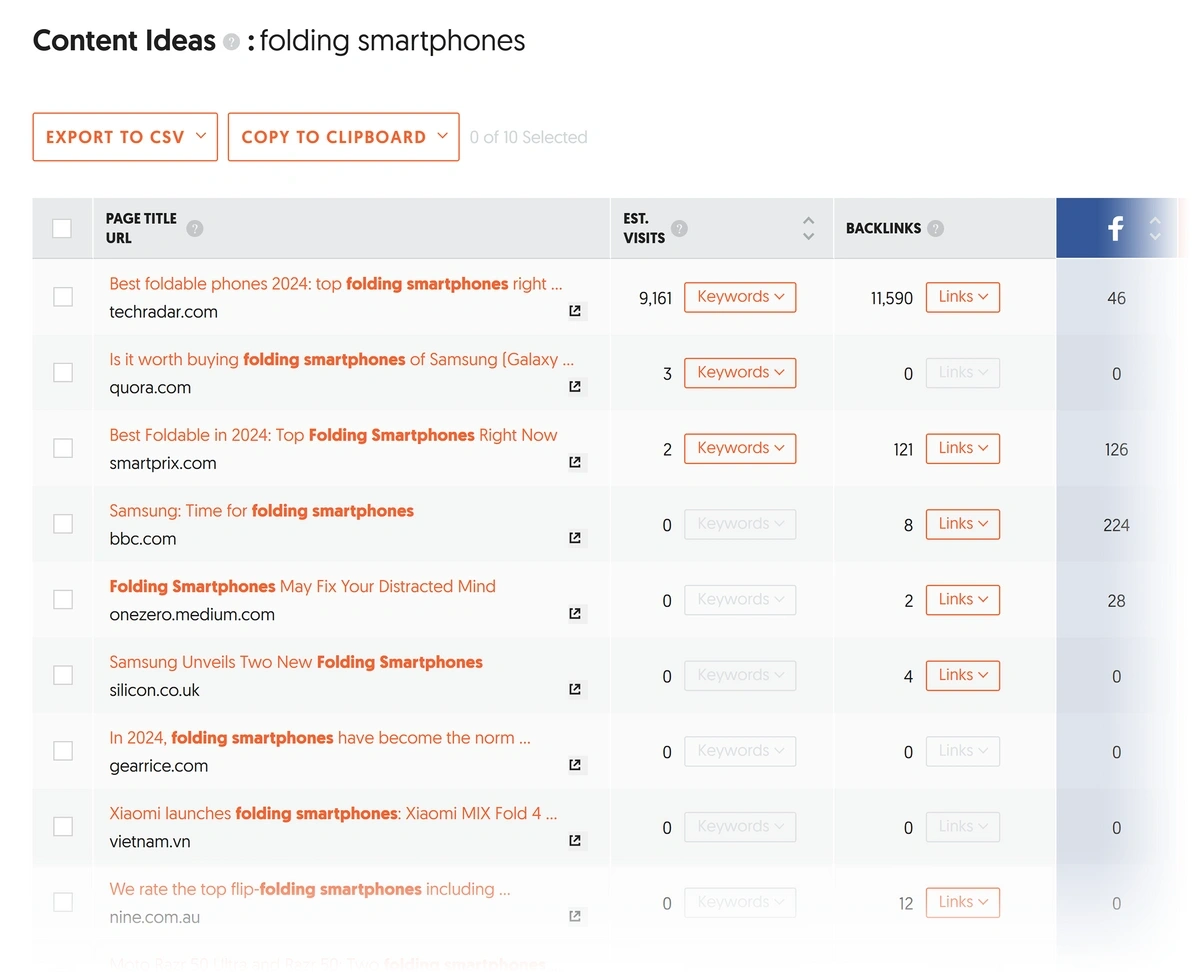This screenshot has height=972, width=1200.
Task: Click the Facebook icon in the column header
Action: 1115,228
